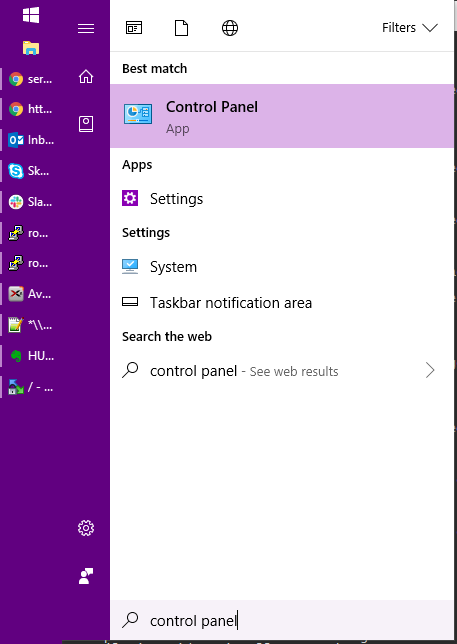Filter results by Apps icon
This screenshot has height=644, width=457.
point(134,28)
